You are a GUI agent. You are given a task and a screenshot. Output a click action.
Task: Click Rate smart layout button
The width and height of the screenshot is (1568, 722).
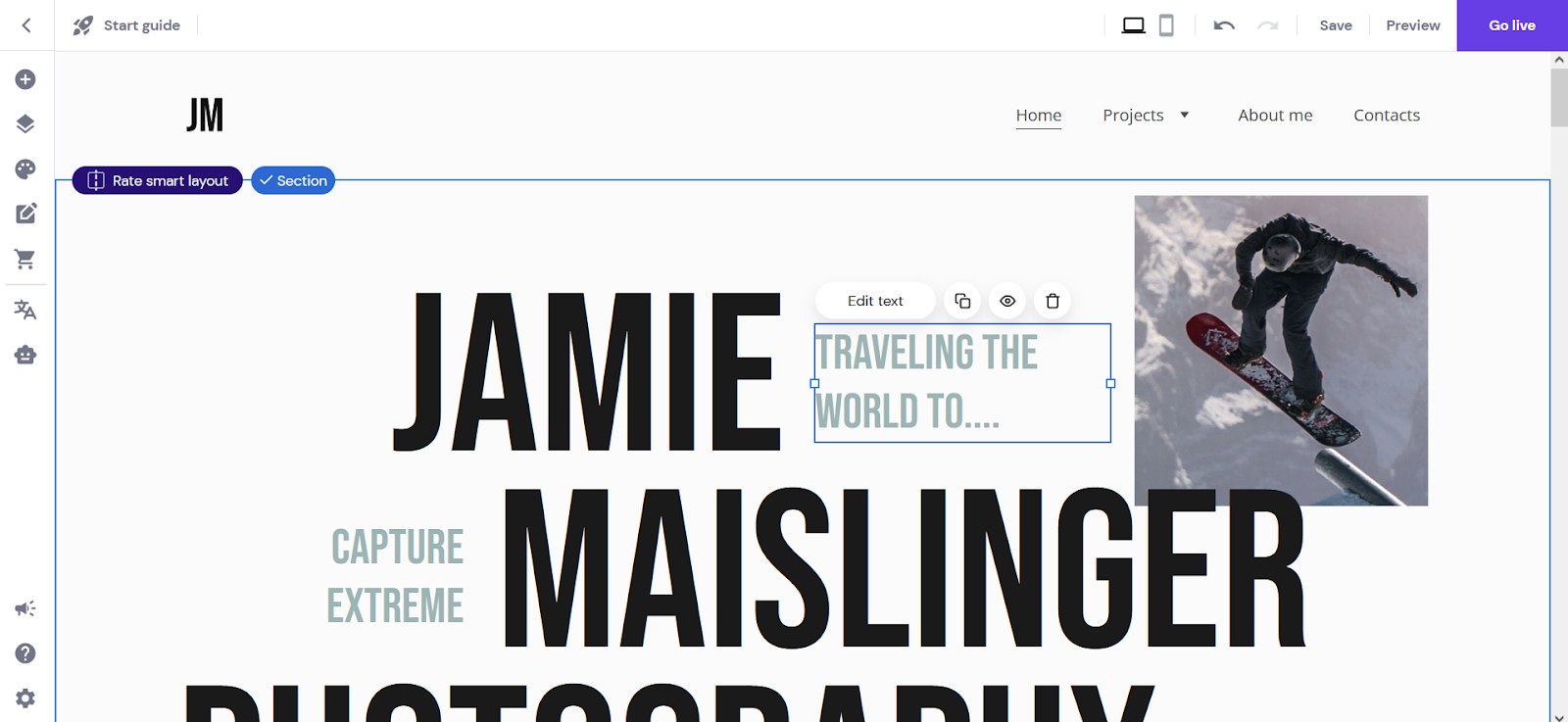pyautogui.click(x=158, y=180)
